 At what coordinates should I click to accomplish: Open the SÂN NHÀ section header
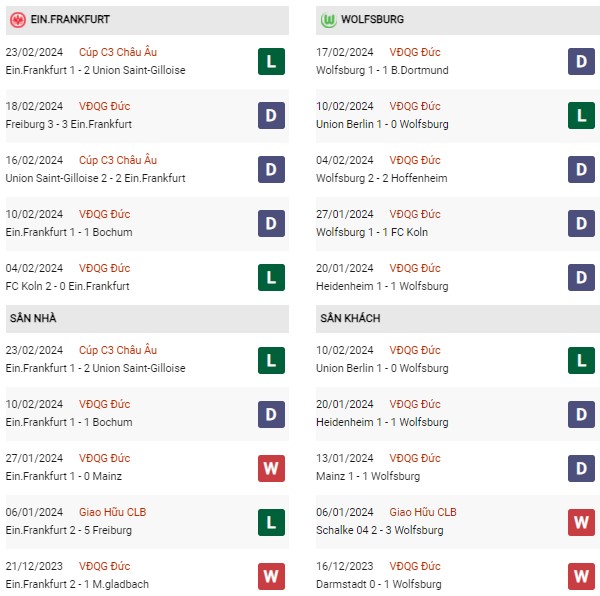coord(147,318)
